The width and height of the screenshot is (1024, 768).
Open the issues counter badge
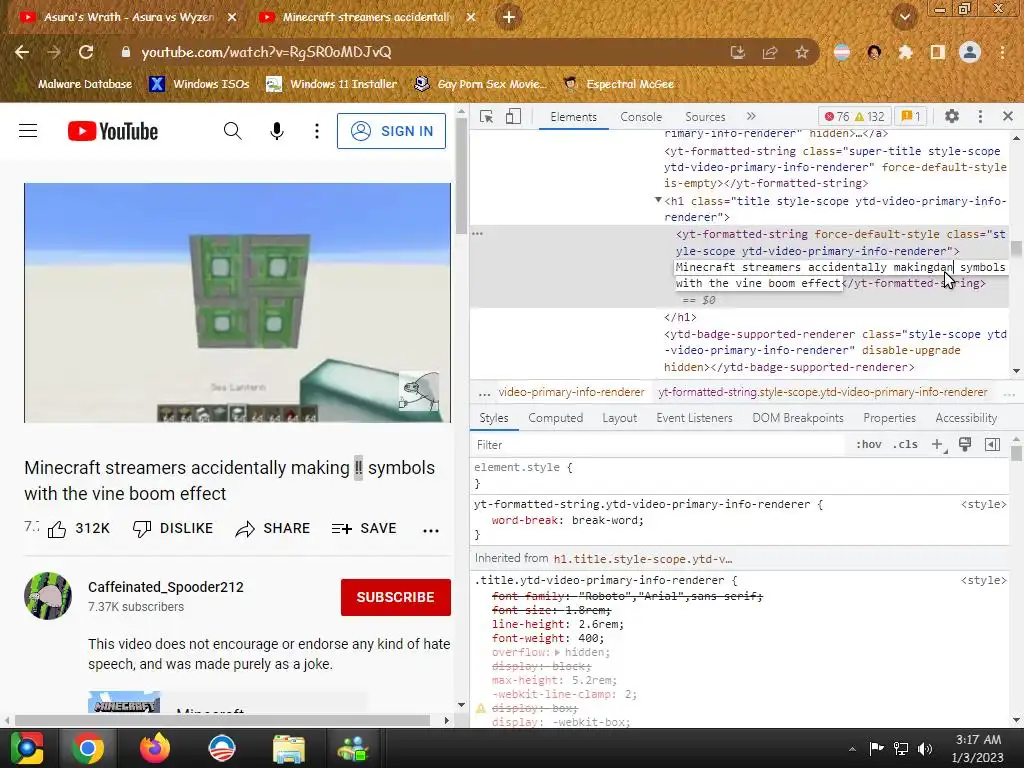coord(910,117)
